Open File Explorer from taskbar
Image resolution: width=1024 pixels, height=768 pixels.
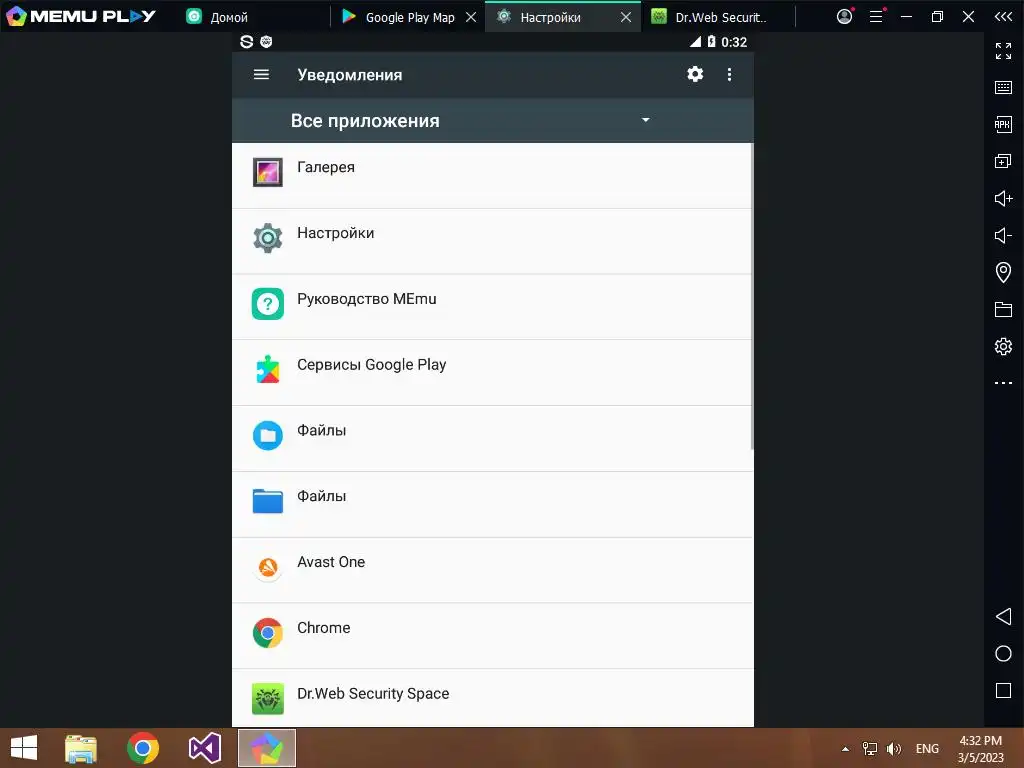click(x=81, y=748)
